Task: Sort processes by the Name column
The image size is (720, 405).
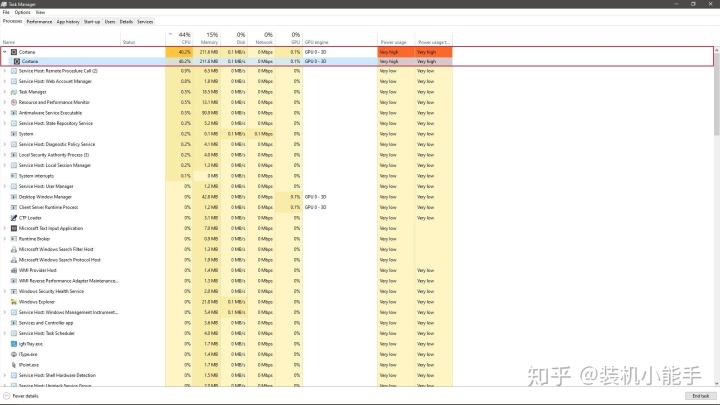Action: 61,38
